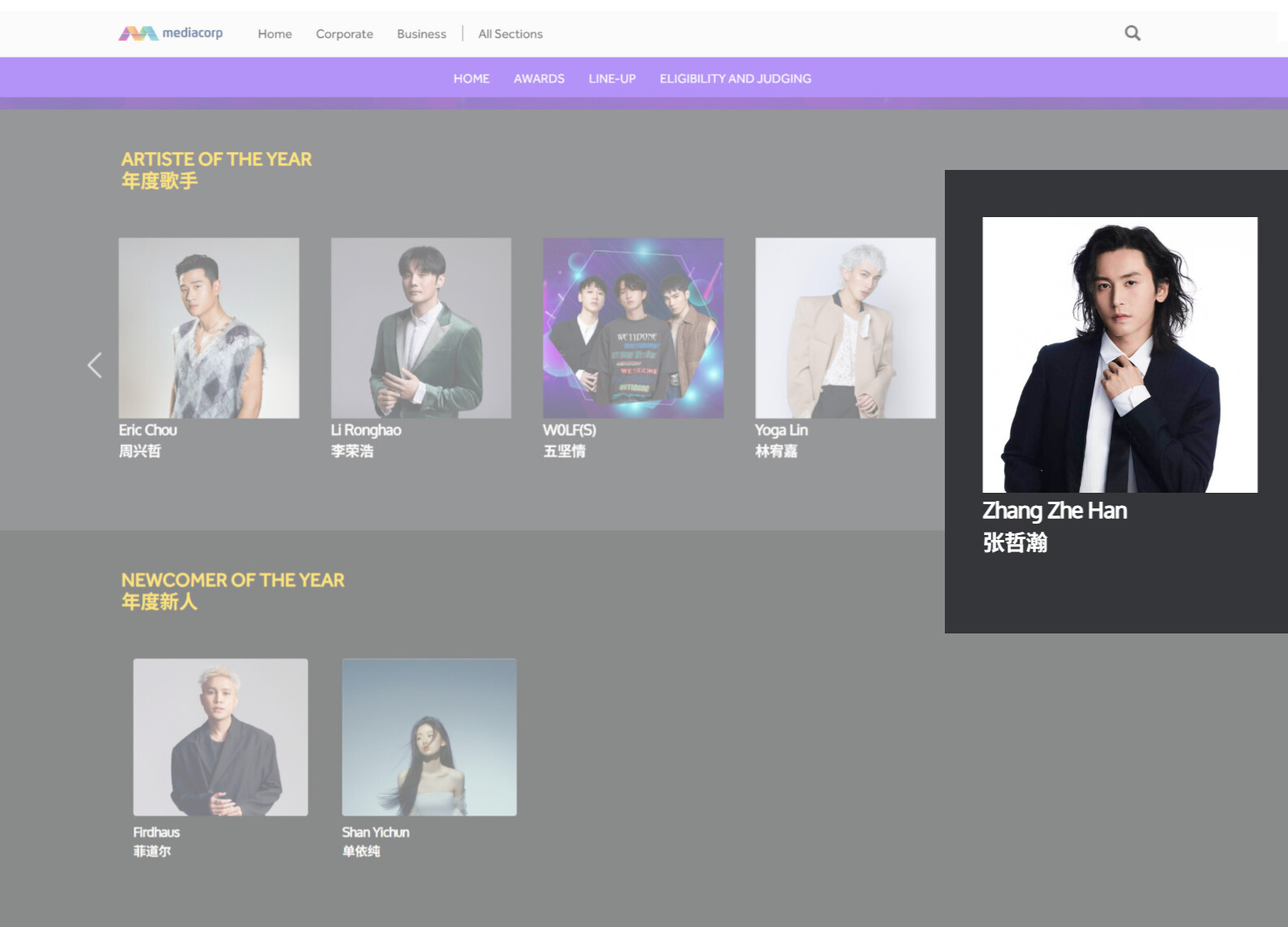The image size is (1288, 927).
Task: Select Eric Chou's photo
Action: click(209, 328)
